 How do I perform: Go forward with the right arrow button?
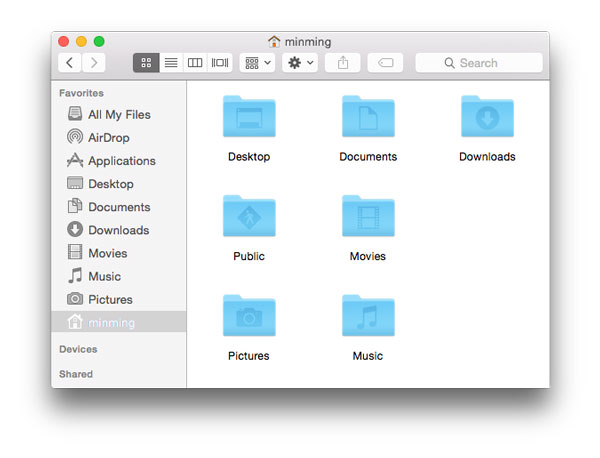tap(94, 63)
